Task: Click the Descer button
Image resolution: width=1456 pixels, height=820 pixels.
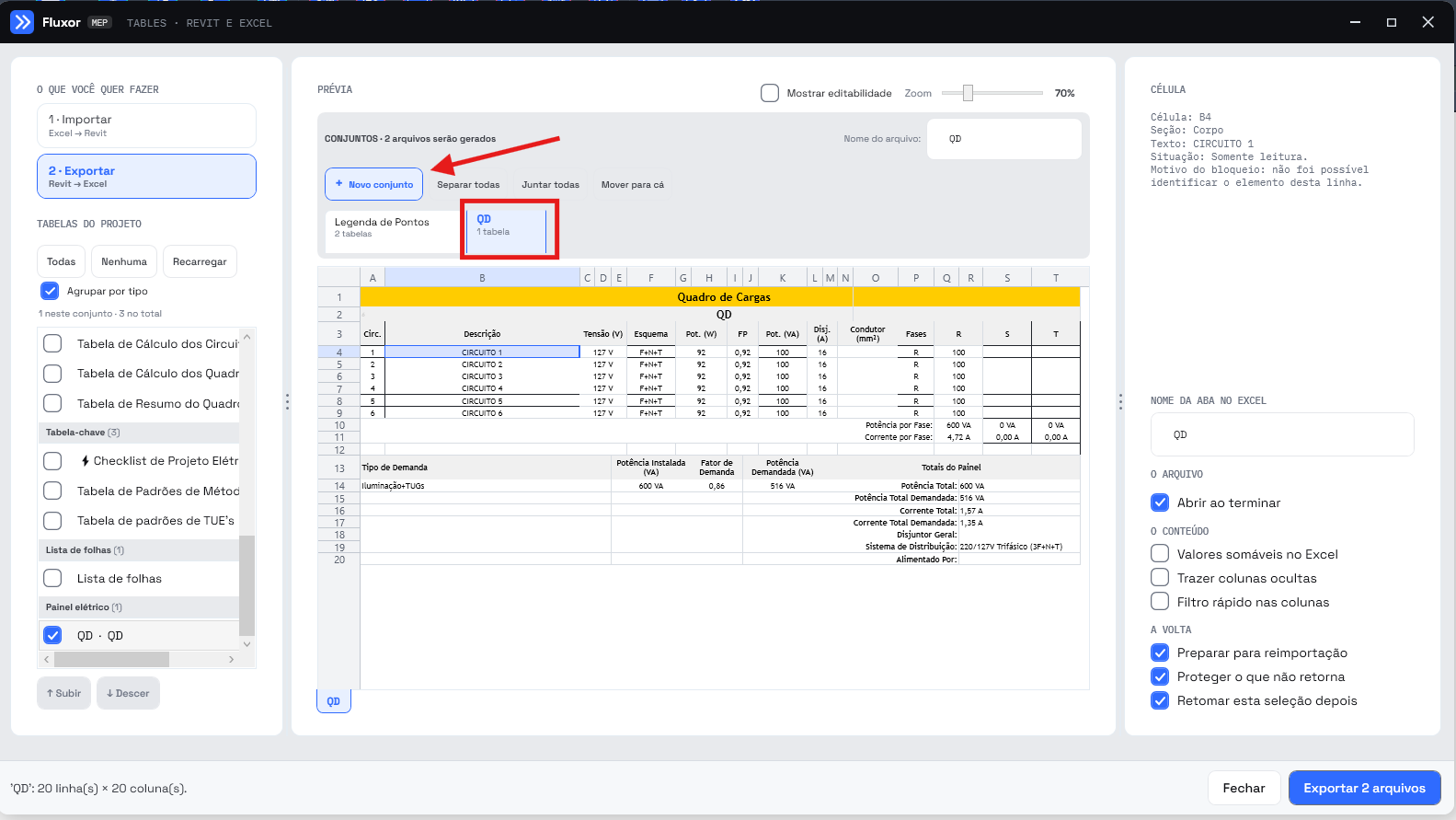Action: (x=128, y=693)
